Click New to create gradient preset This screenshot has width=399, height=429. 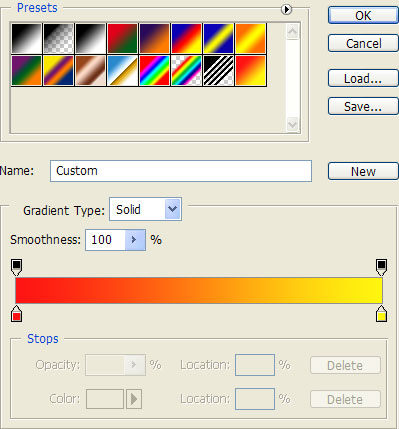click(x=363, y=171)
